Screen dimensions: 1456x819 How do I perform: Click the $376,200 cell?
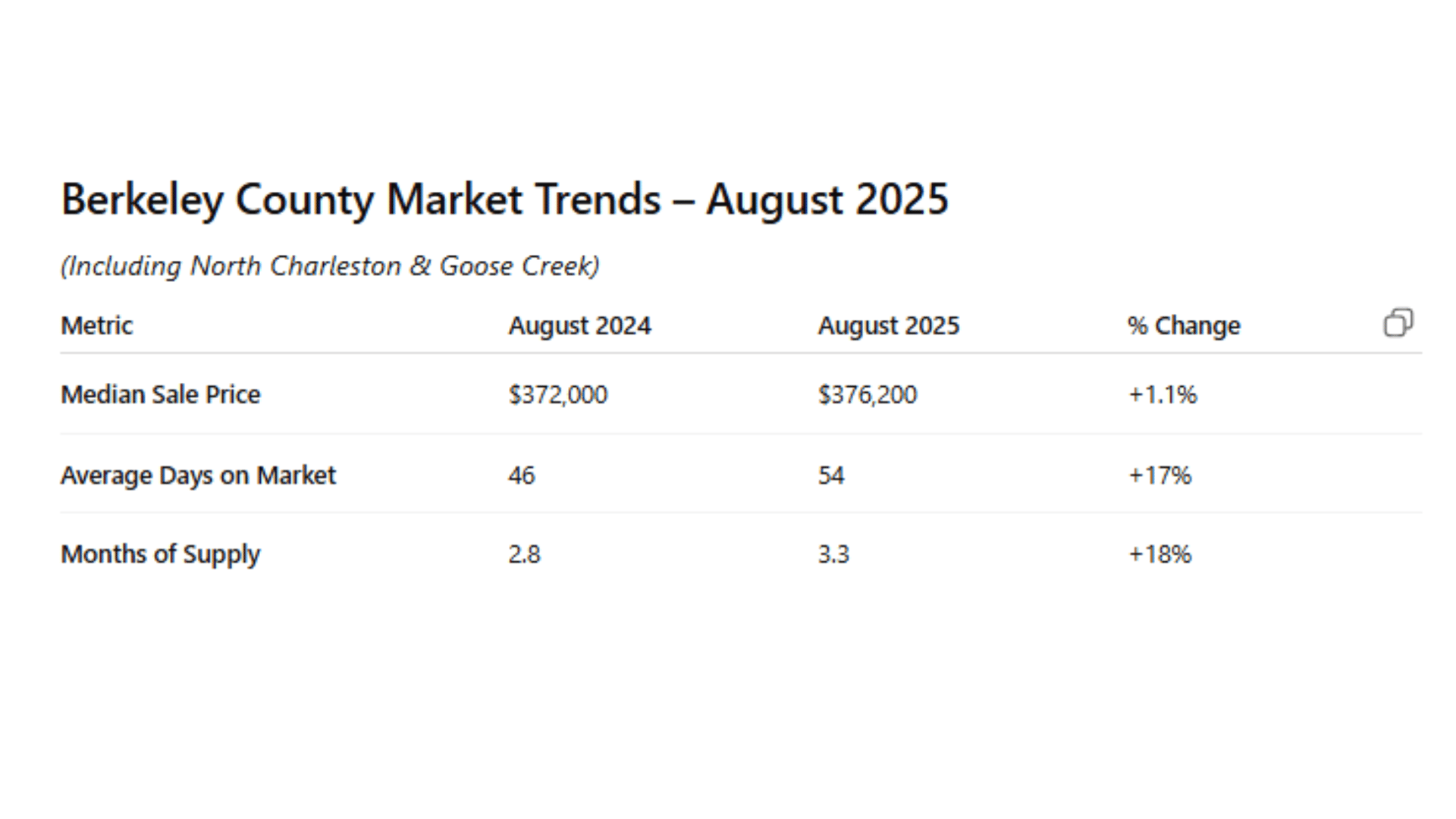pyautogui.click(x=867, y=394)
